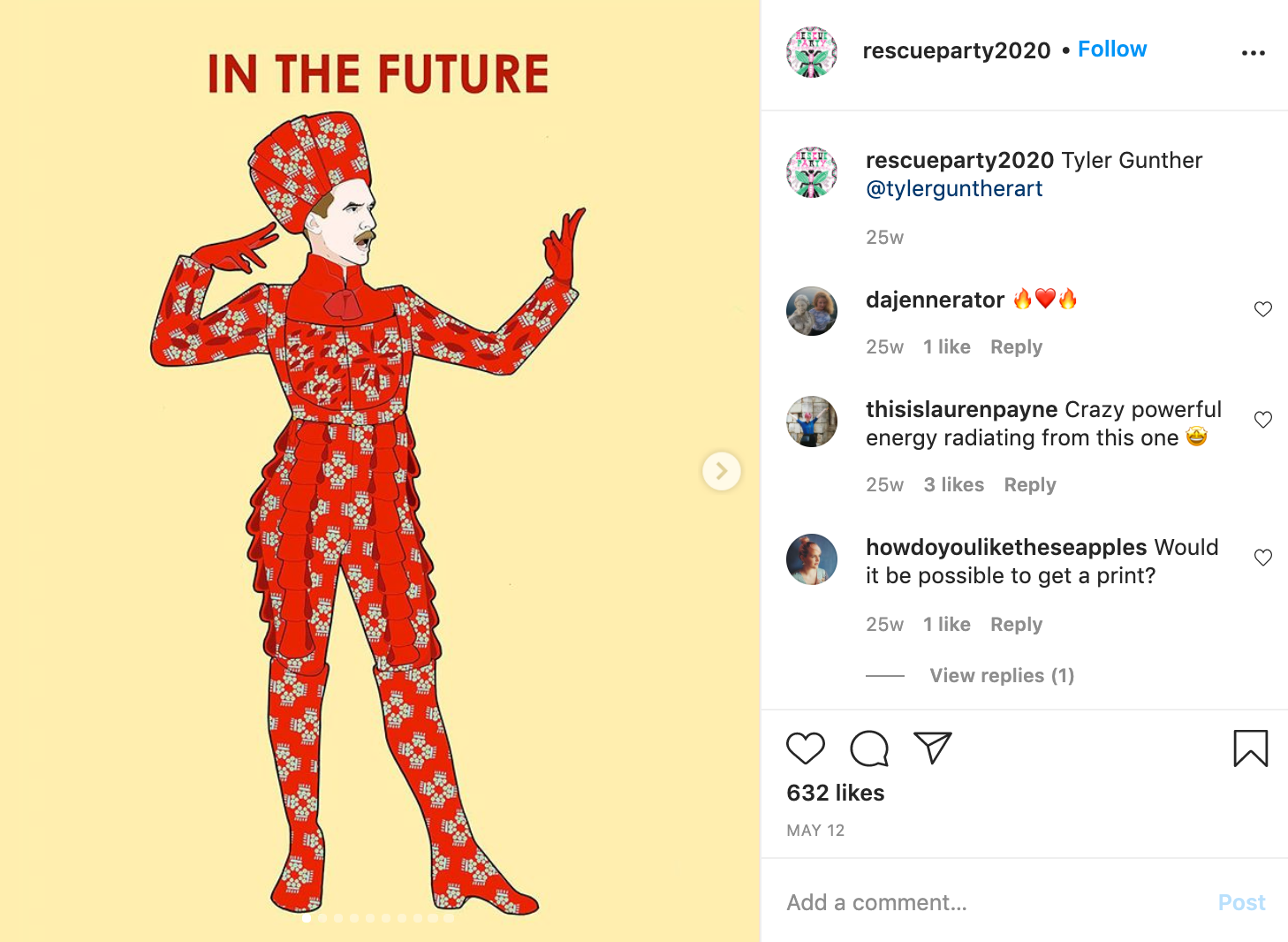Like the post with the heart icon
The width and height of the screenshot is (1288, 942).
(x=805, y=748)
